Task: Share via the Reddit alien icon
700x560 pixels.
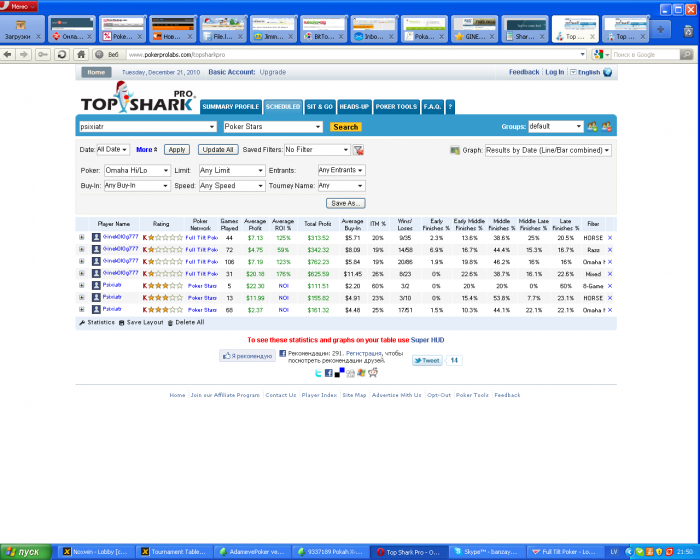Action: click(373, 372)
